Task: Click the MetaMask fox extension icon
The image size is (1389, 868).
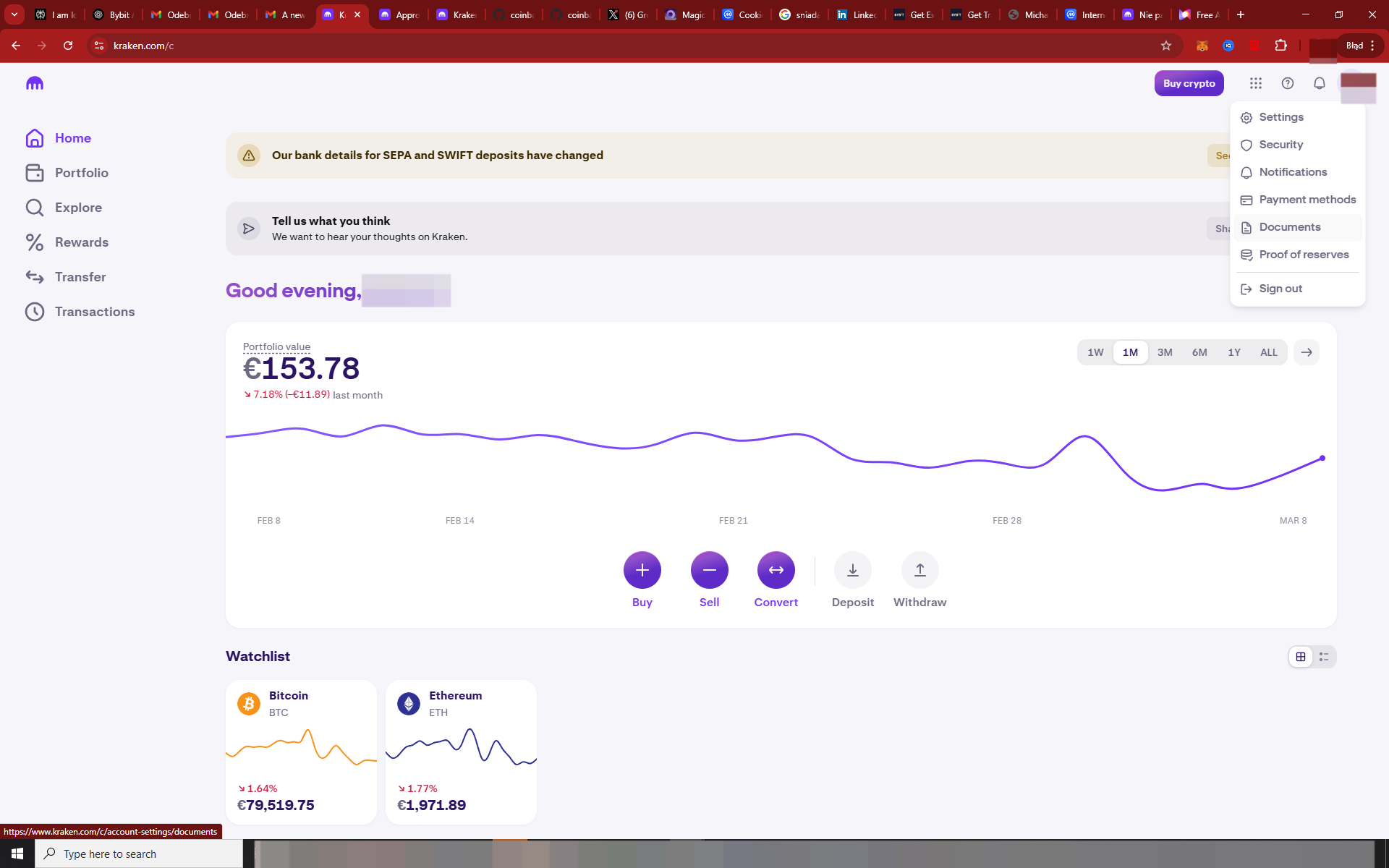Action: 1202,46
